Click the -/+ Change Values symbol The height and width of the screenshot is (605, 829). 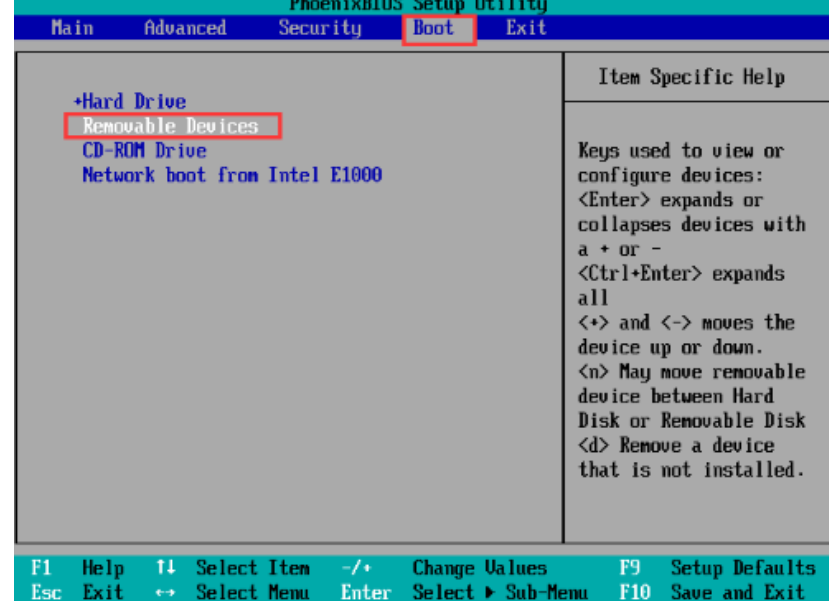click(357, 568)
